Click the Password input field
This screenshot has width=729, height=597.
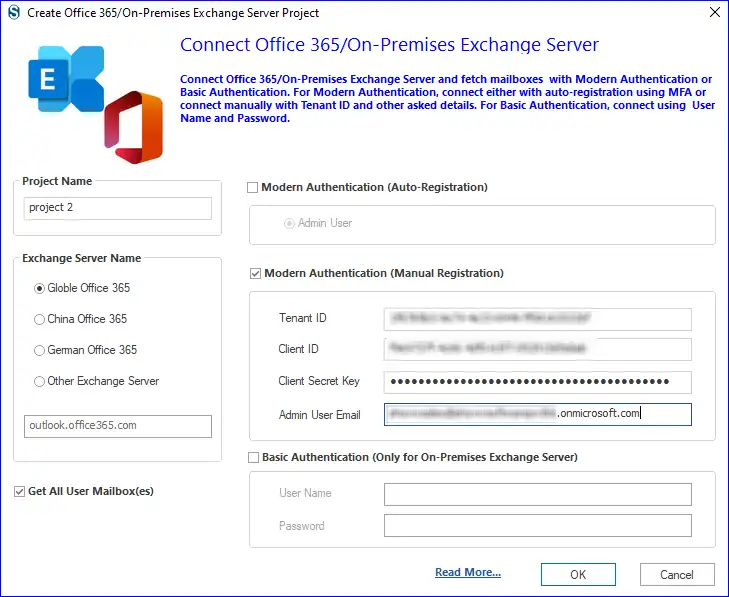[537, 525]
